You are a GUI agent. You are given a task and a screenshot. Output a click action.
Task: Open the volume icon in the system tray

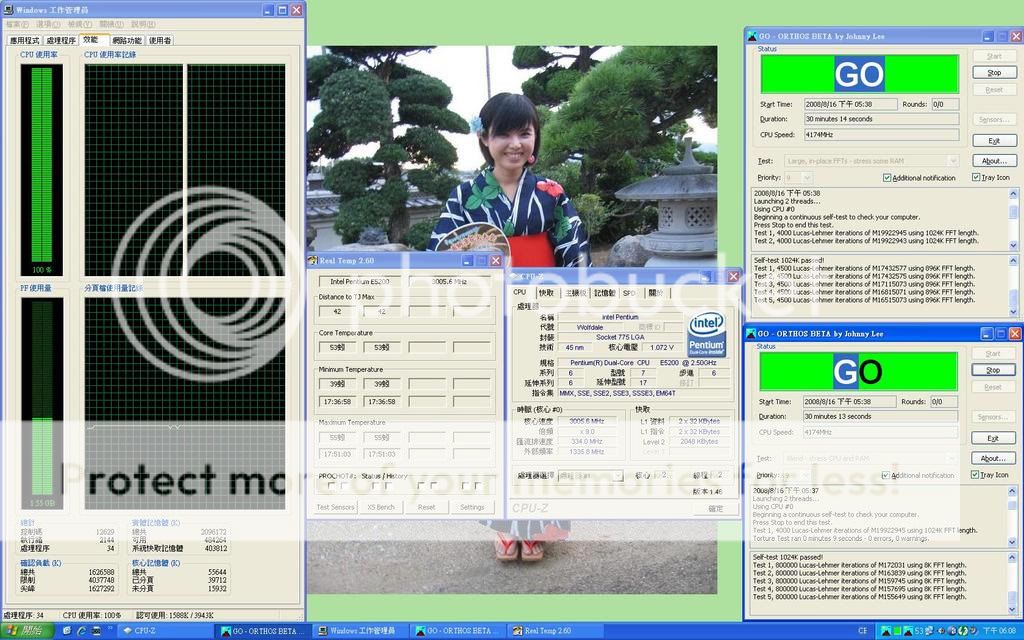click(x=942, y=630)
